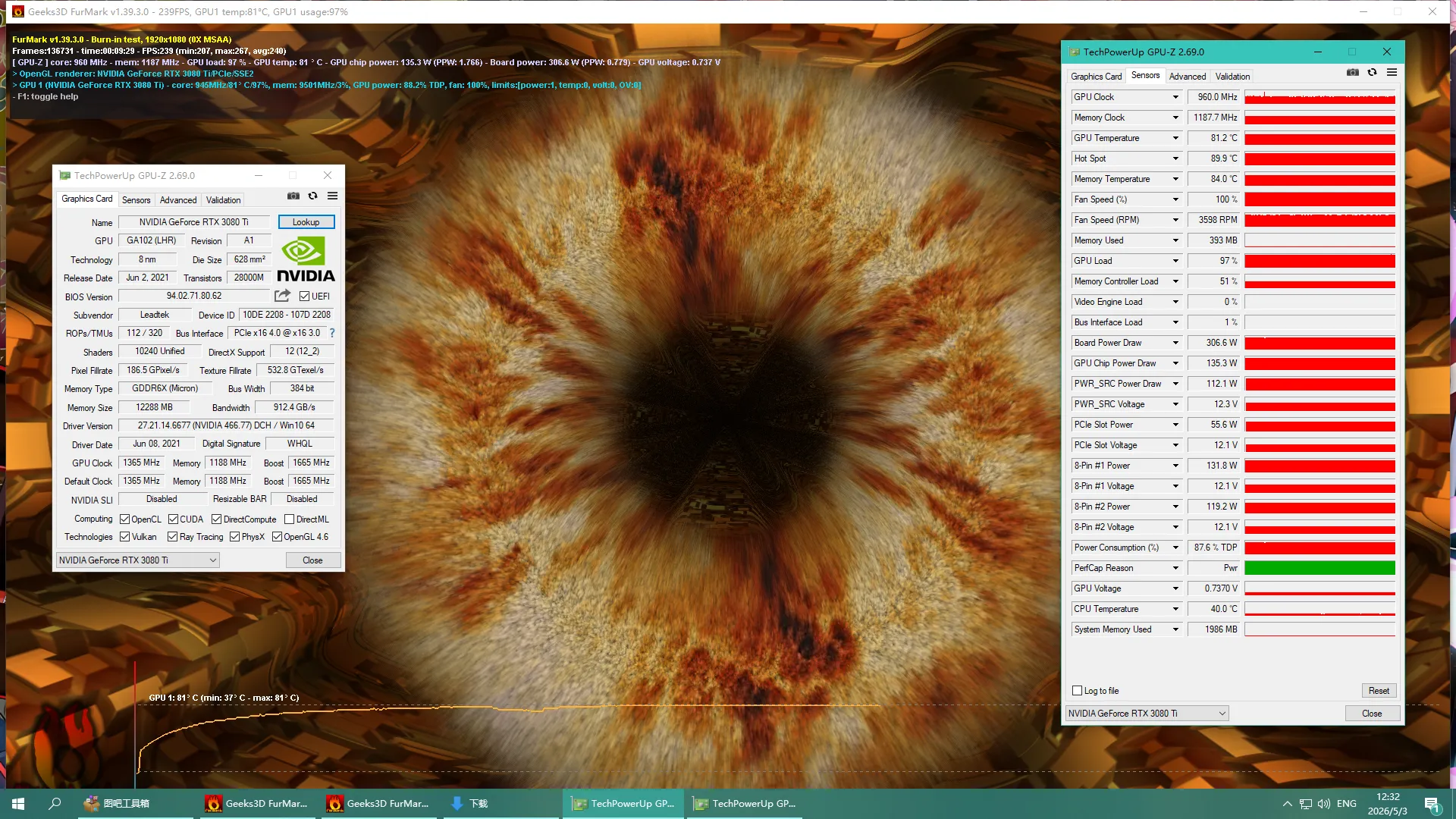Expand Board Power Draw sensor dropdown
This screenshot has height=819, width=1456.
pos(1175,343)
